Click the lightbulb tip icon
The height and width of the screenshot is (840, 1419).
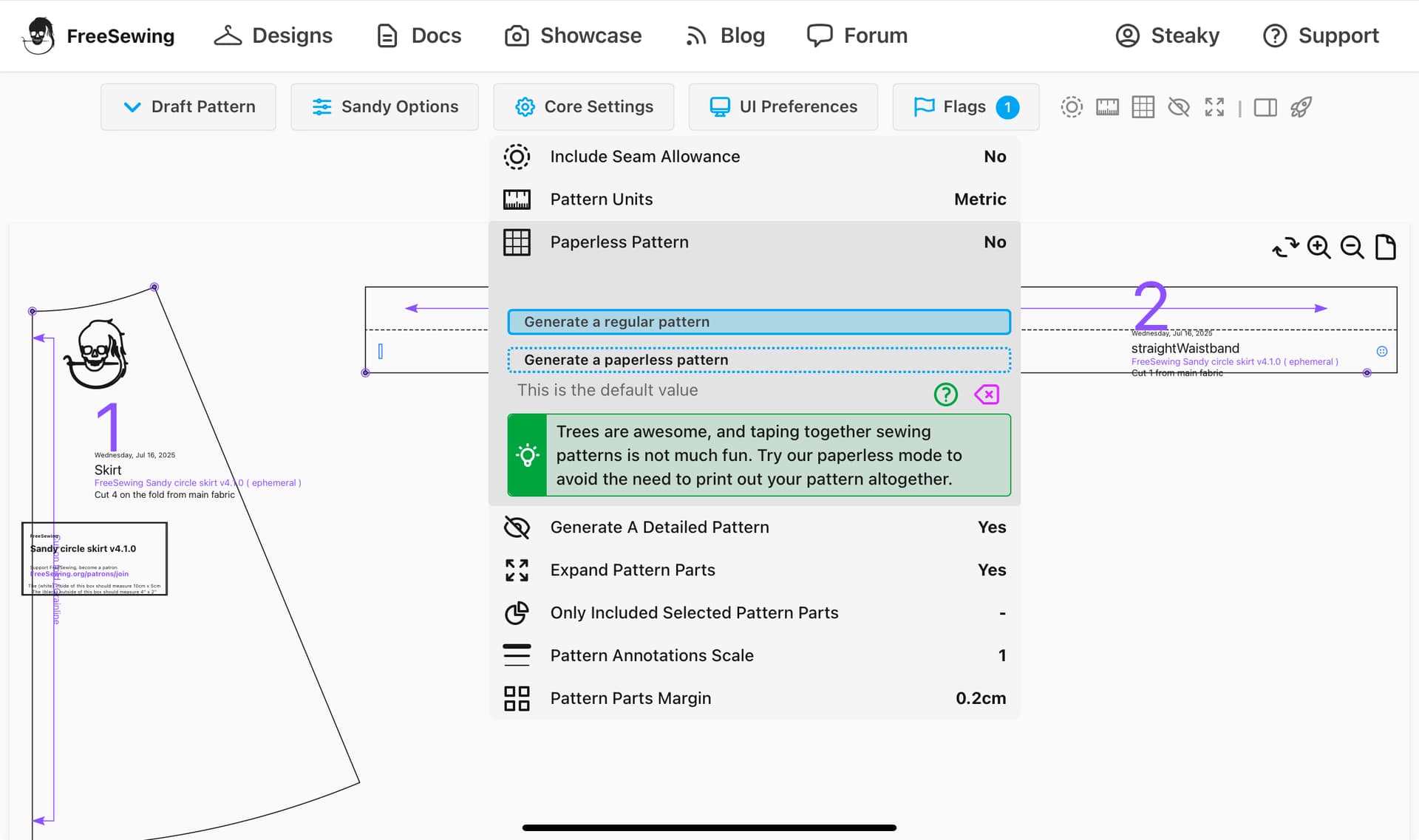[x=527, y=455]
